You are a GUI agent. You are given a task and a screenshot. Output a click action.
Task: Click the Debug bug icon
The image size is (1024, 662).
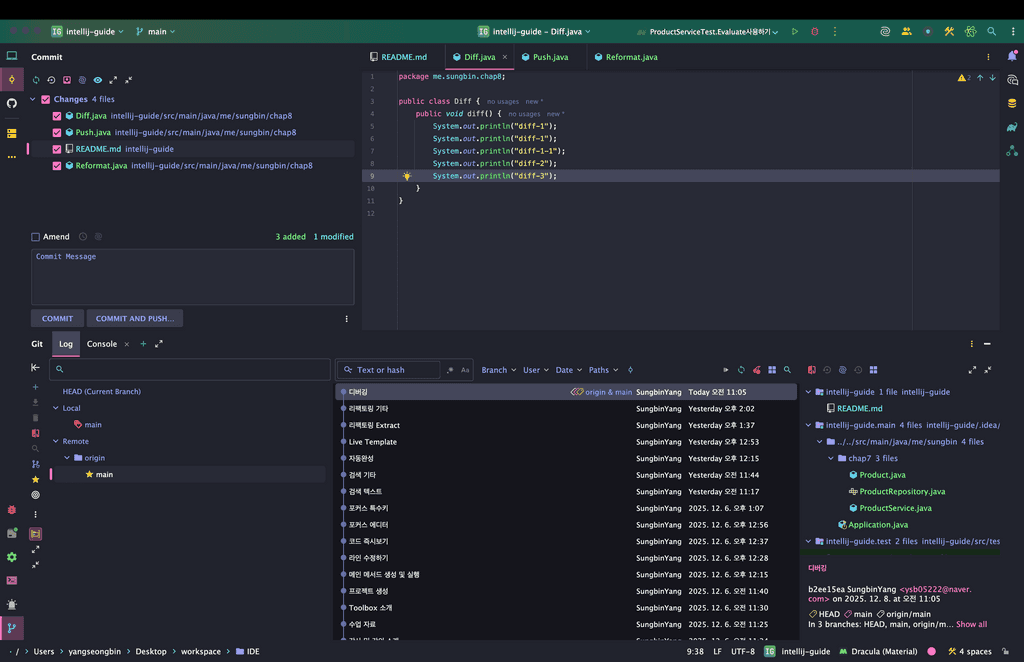[814, 32]
